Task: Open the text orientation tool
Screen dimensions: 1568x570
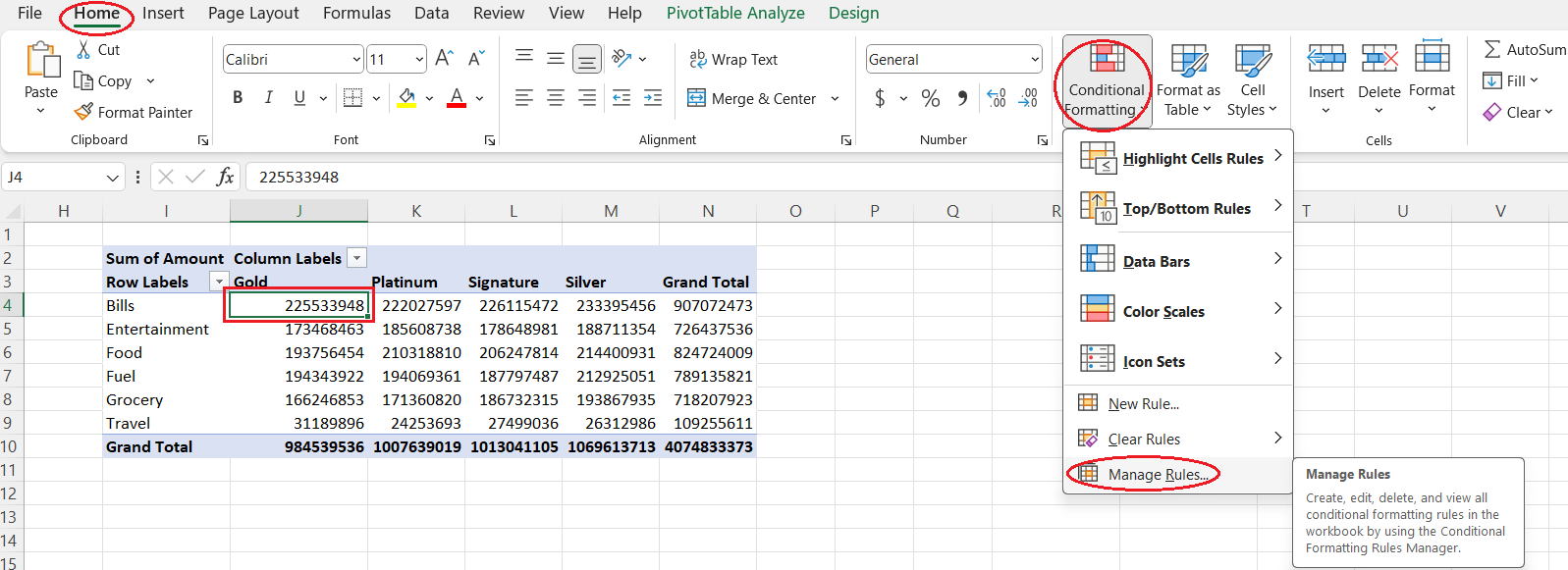Action: click(x=622, y=59)
